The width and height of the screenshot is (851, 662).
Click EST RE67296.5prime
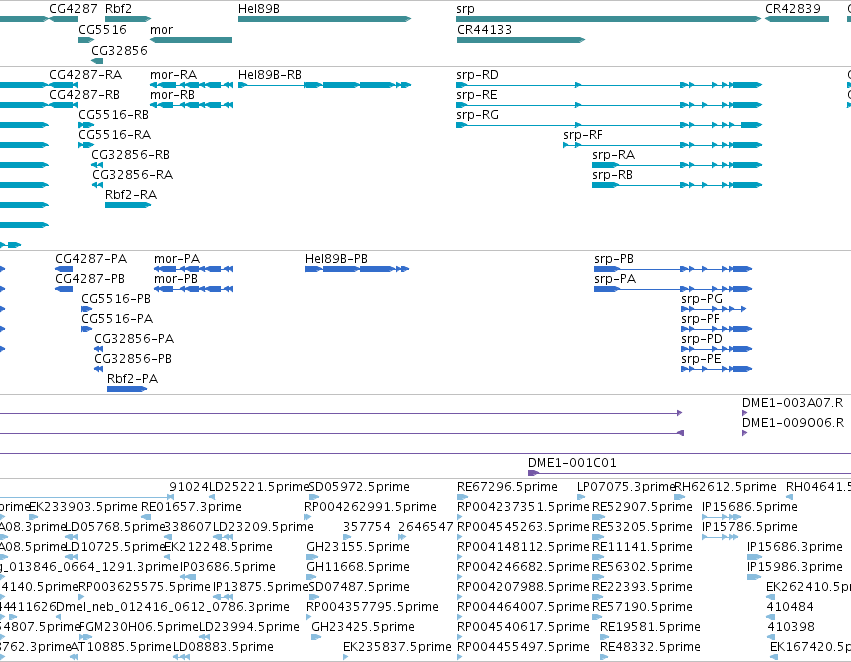(507, 487)
